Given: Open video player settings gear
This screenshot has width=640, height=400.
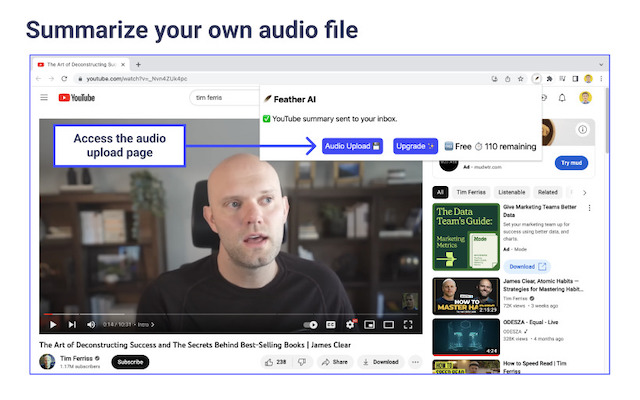Looking at the screenshot, I should click(350, 324).
